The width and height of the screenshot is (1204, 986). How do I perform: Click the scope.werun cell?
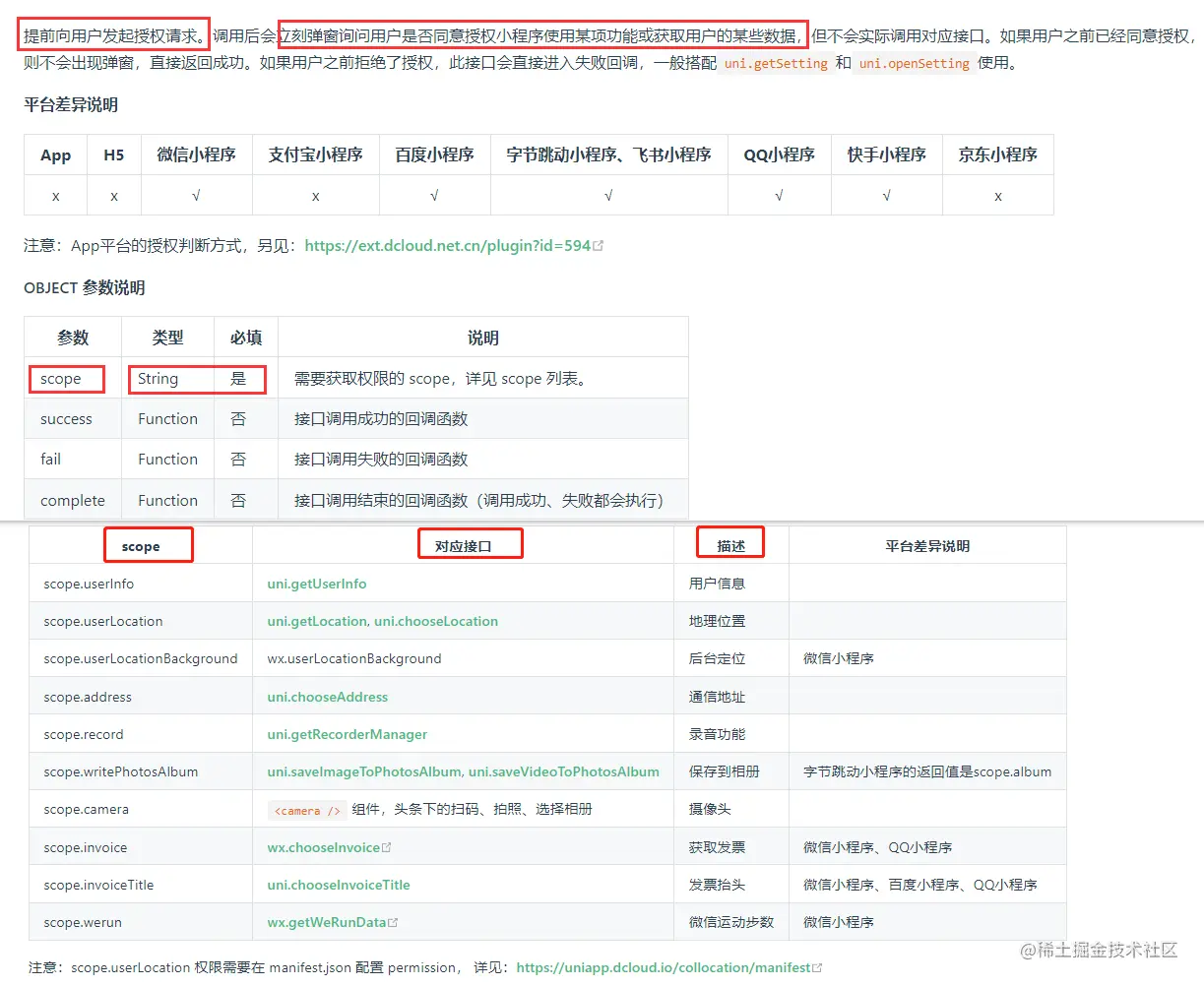(141, 922)
